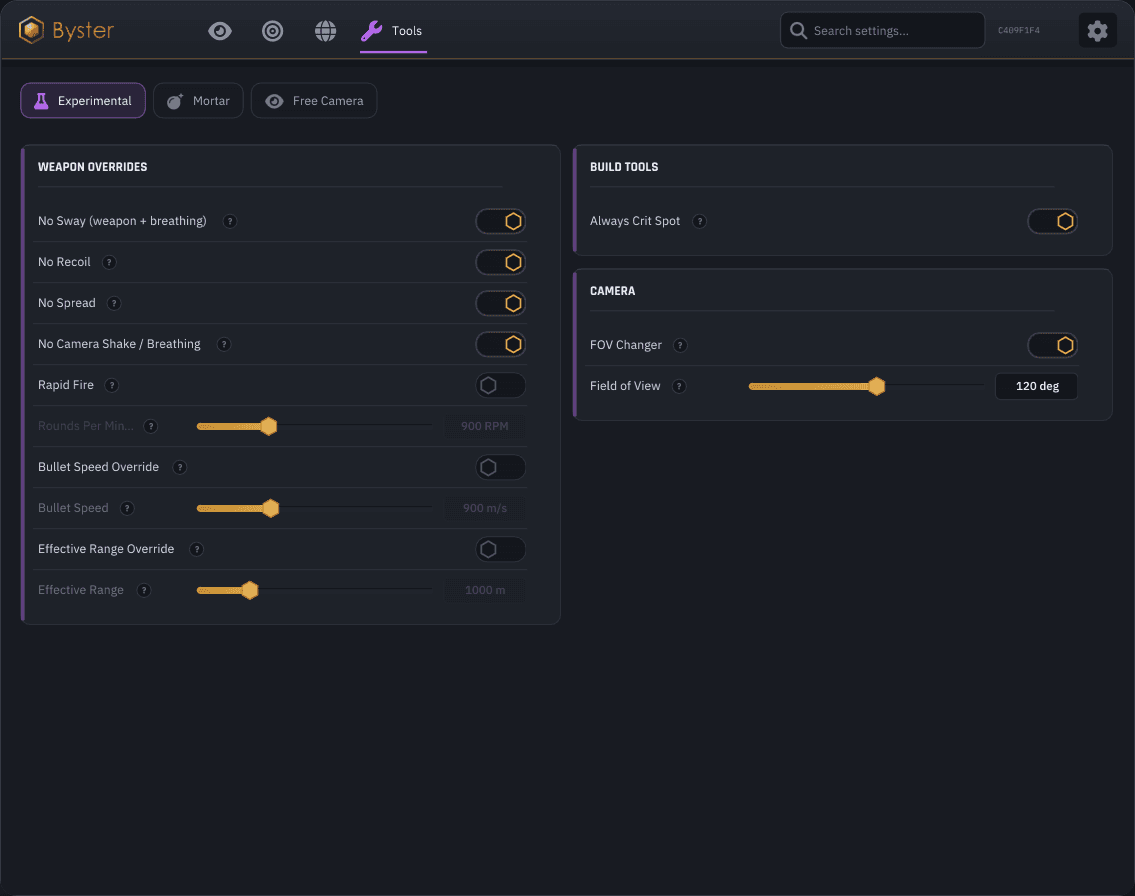The height and width of the screenshot is (896, 1135).
Task: Turn off No Recoil
Action: coord(500,262)
